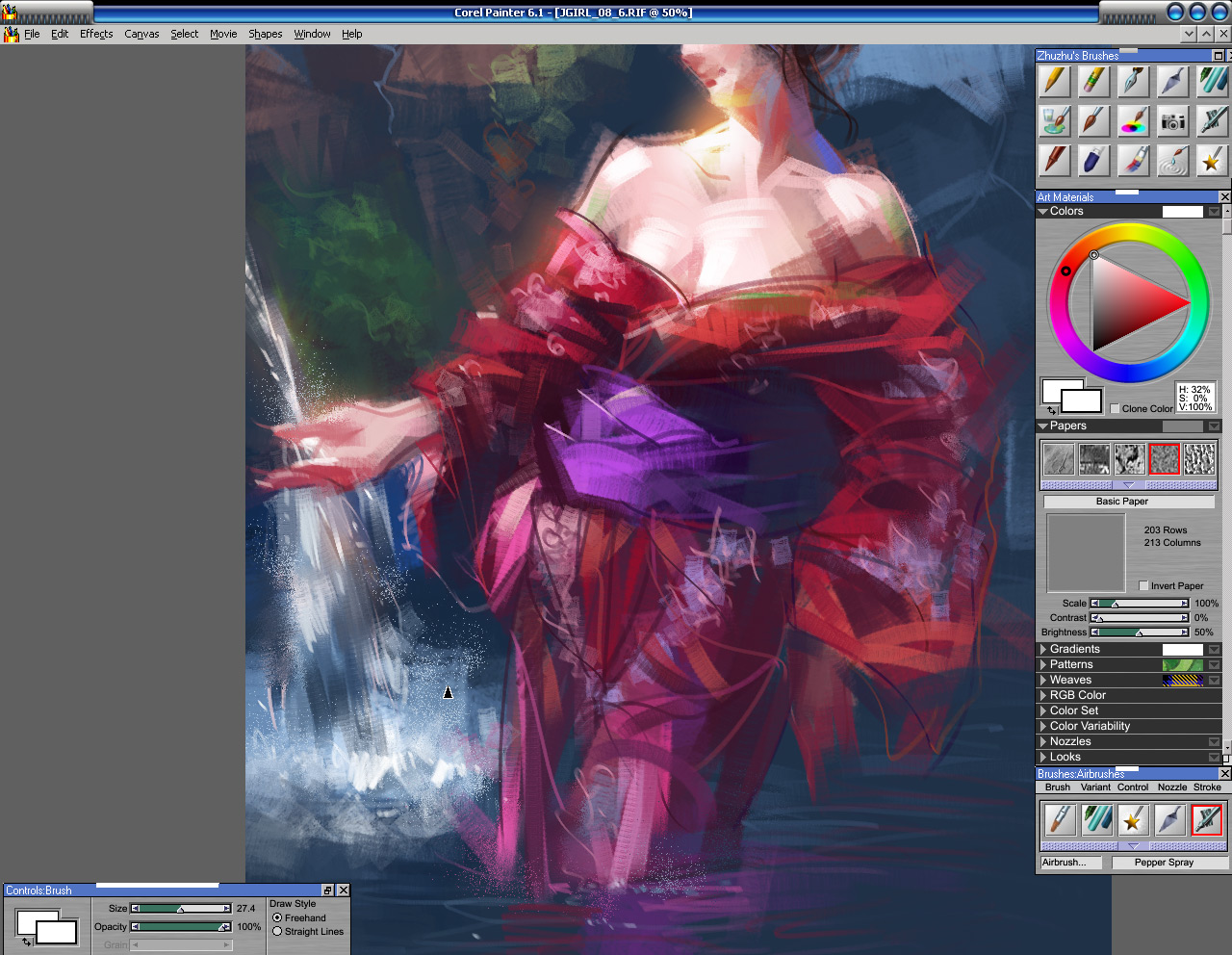Select the yellow Pencil brush in Zhuzhu's Brushes

point(1056,82)
